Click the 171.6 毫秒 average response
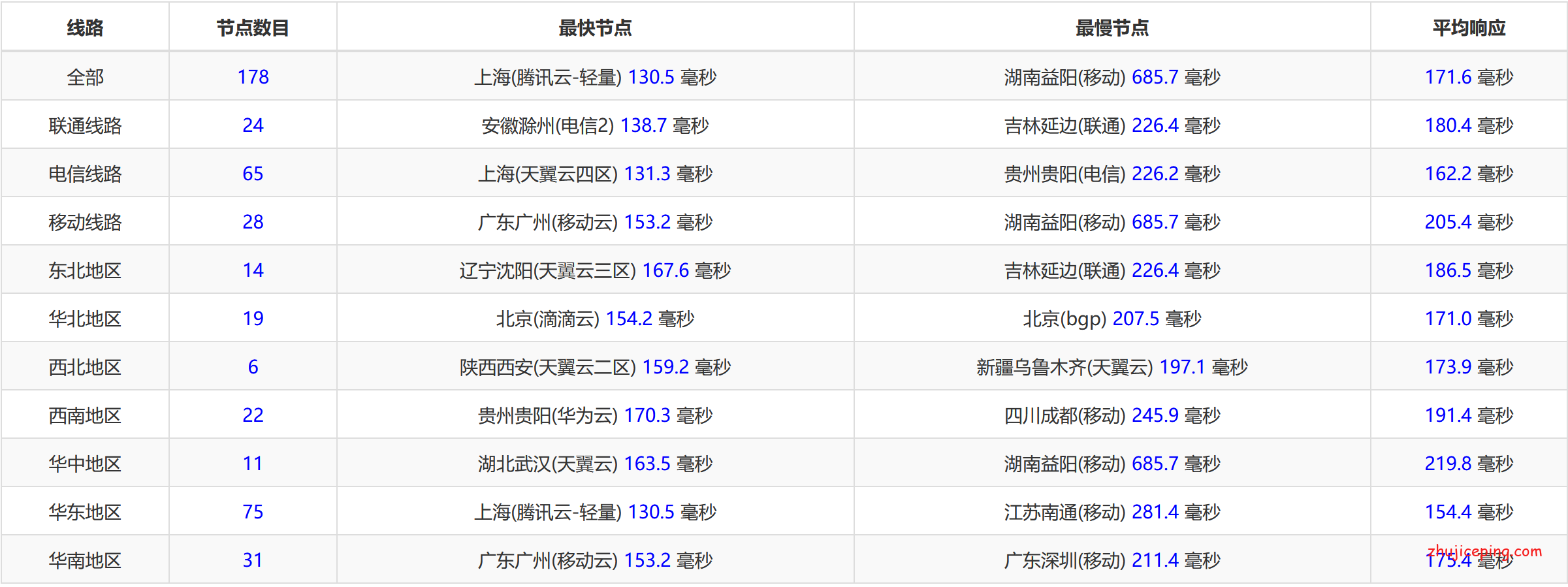1568x587 pixels. click(x=1469, y=77)
